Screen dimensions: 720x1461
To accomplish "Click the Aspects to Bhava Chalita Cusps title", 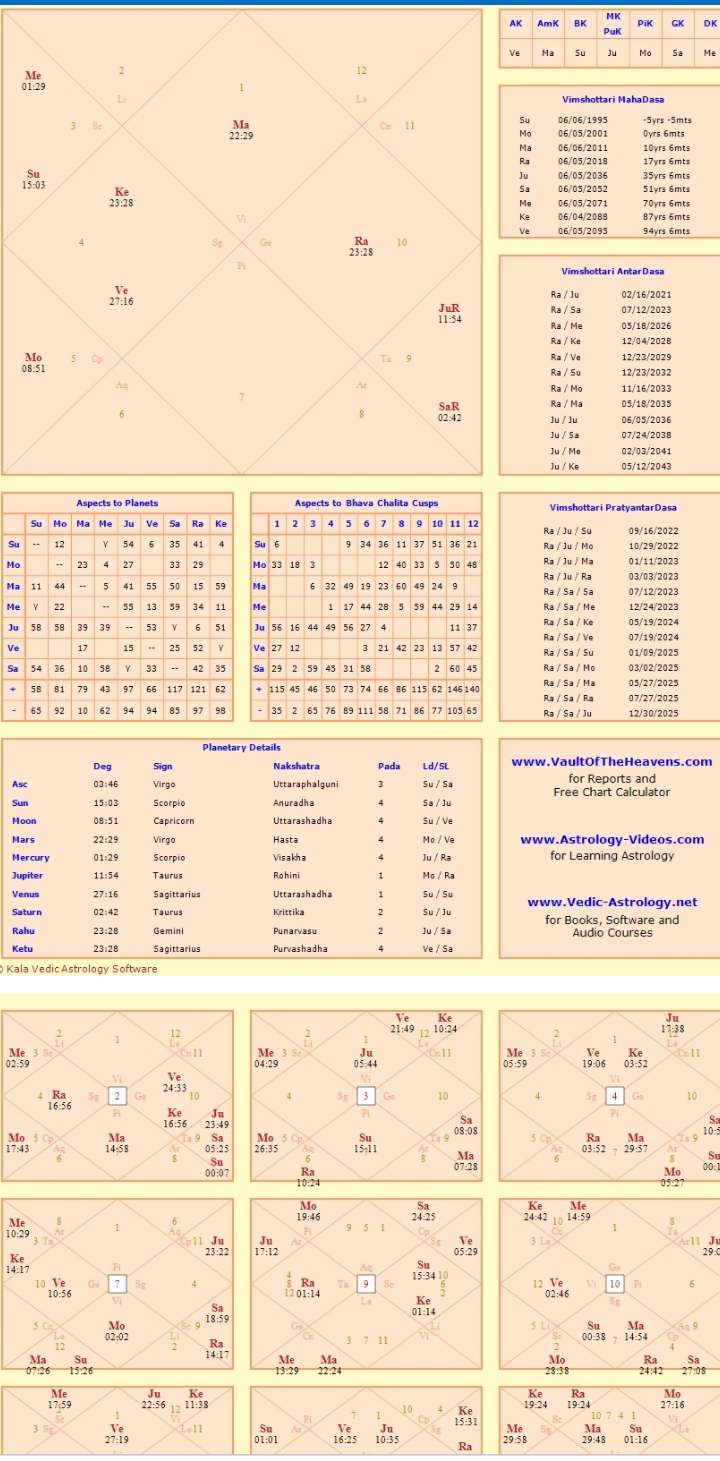I will click(x=365, y=503).
